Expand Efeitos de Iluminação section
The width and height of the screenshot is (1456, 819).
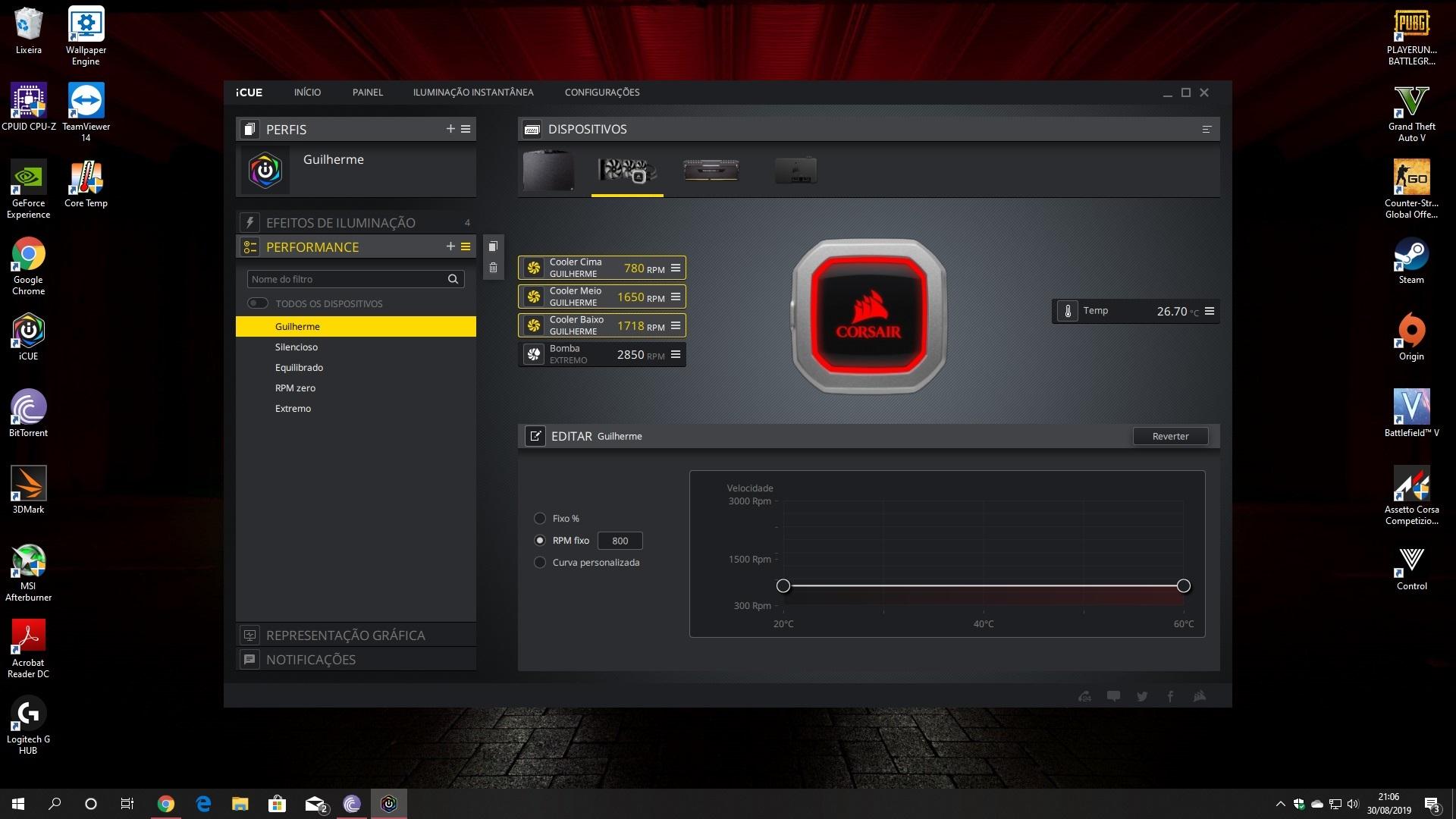(x=356, y=222)
